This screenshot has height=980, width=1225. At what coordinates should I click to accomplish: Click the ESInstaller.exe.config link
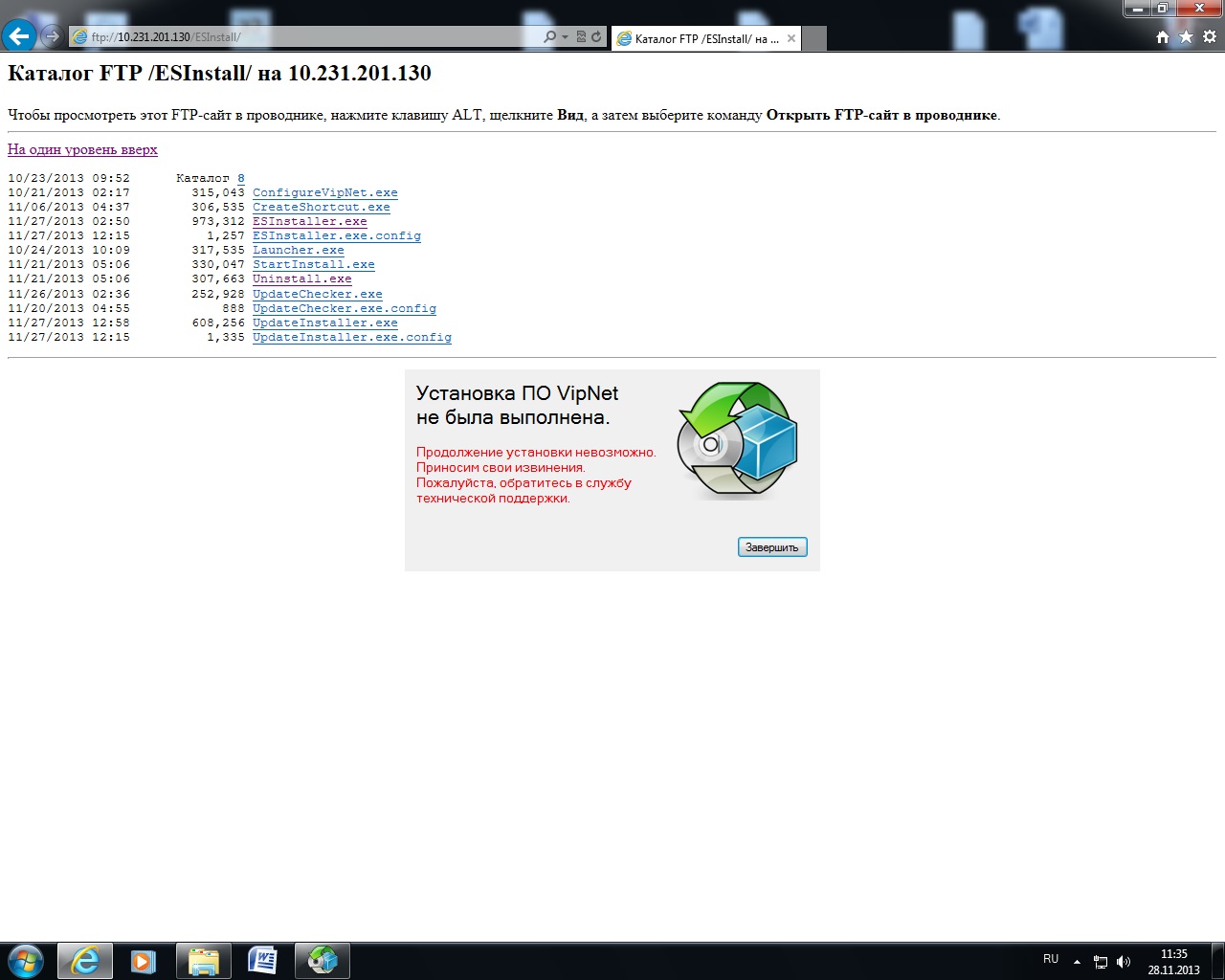pos(336,235)
